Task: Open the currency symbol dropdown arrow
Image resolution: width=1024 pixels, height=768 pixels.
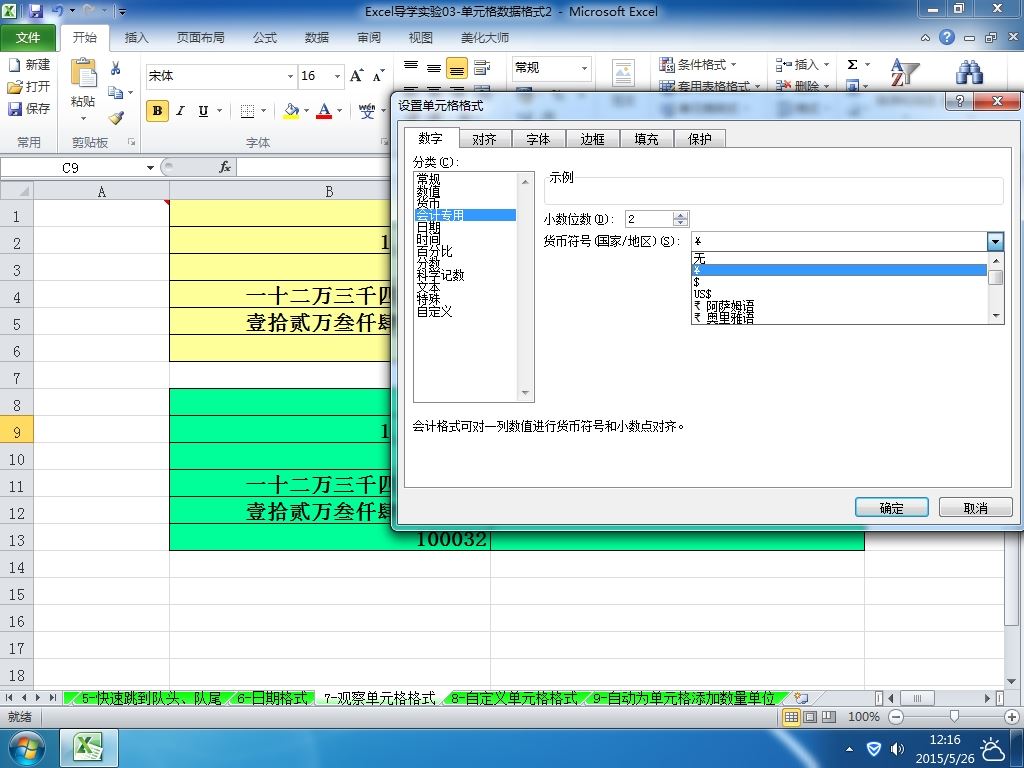Action: click(995, 242)
